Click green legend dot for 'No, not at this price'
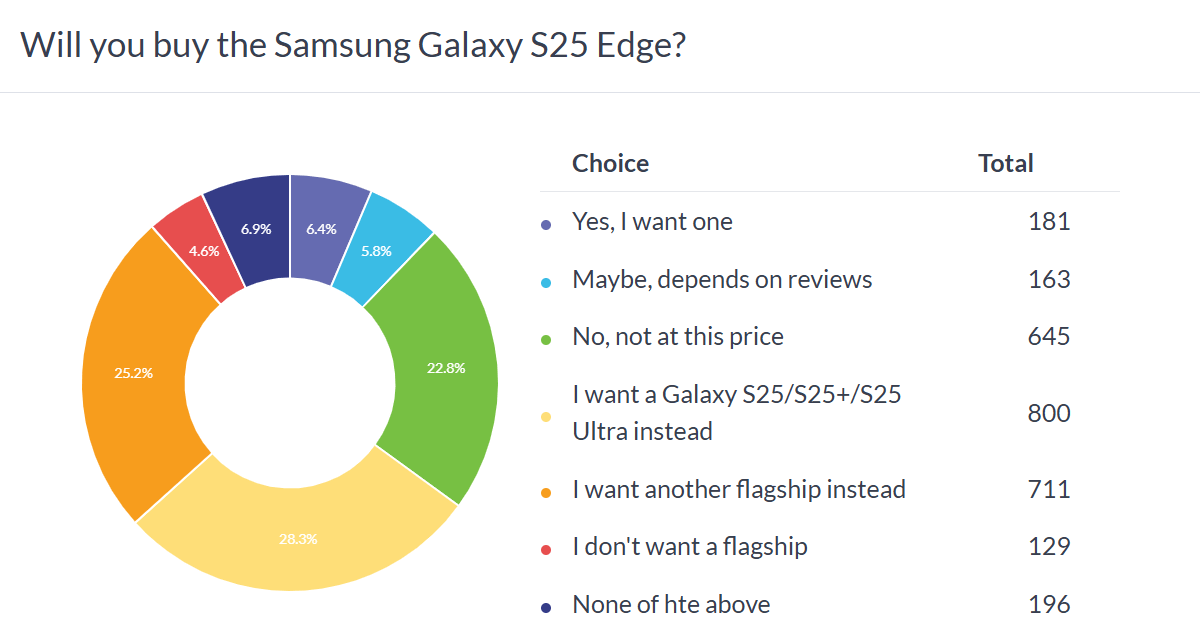1200x630 pixels. pyautogui.click(x=545, y=339)
